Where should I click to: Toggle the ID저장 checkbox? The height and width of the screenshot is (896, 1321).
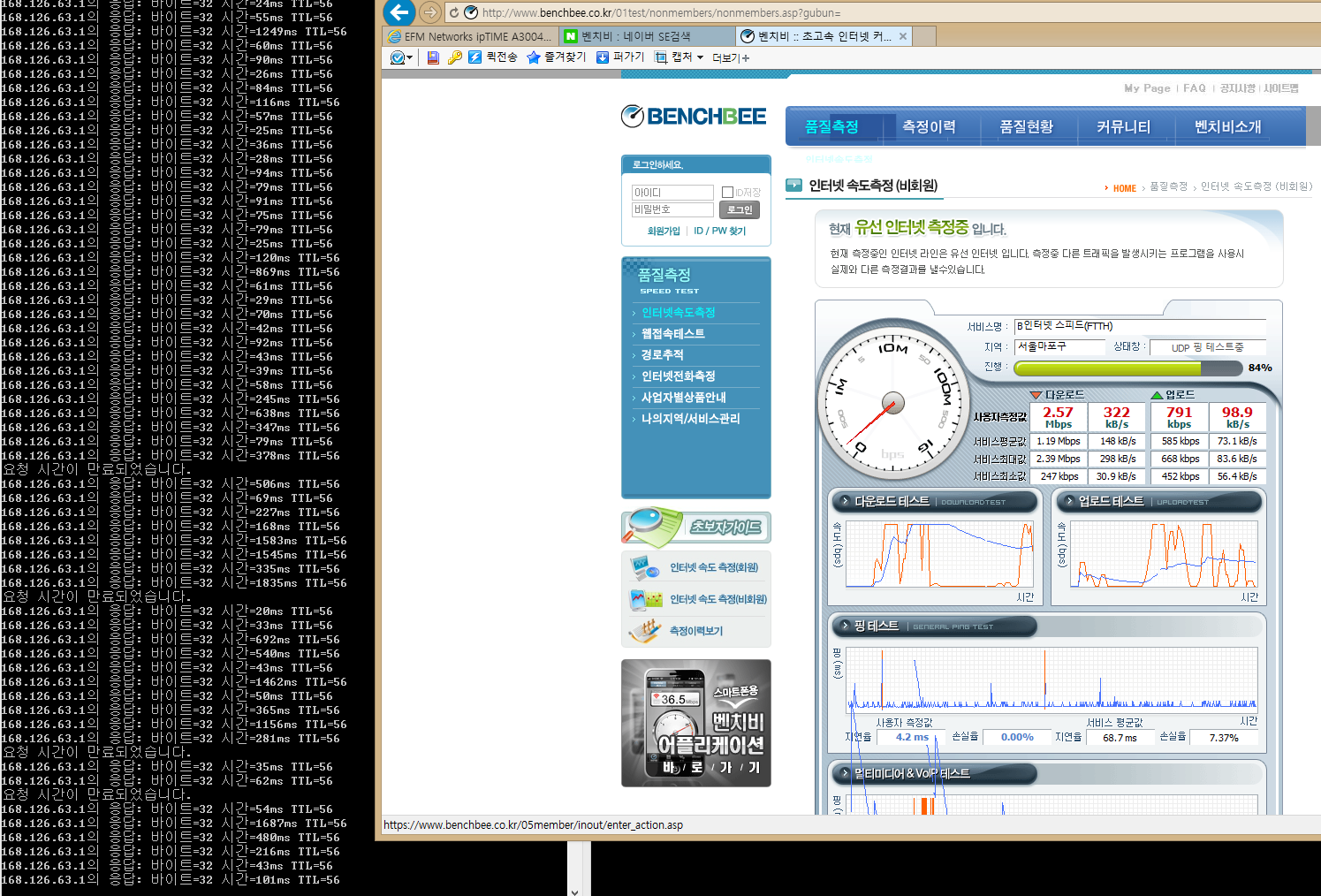pyautogui.click(x=727, y=193)
